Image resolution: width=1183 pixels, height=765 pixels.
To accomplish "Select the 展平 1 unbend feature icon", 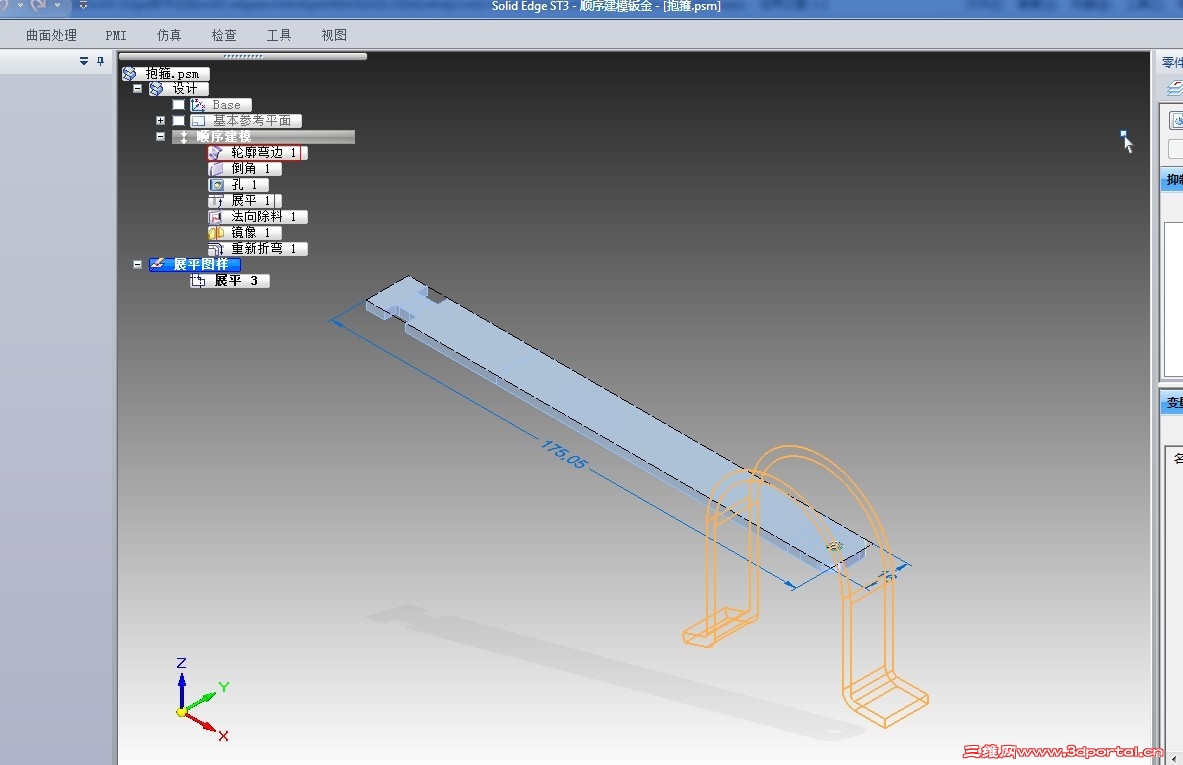I will [216, 201].
